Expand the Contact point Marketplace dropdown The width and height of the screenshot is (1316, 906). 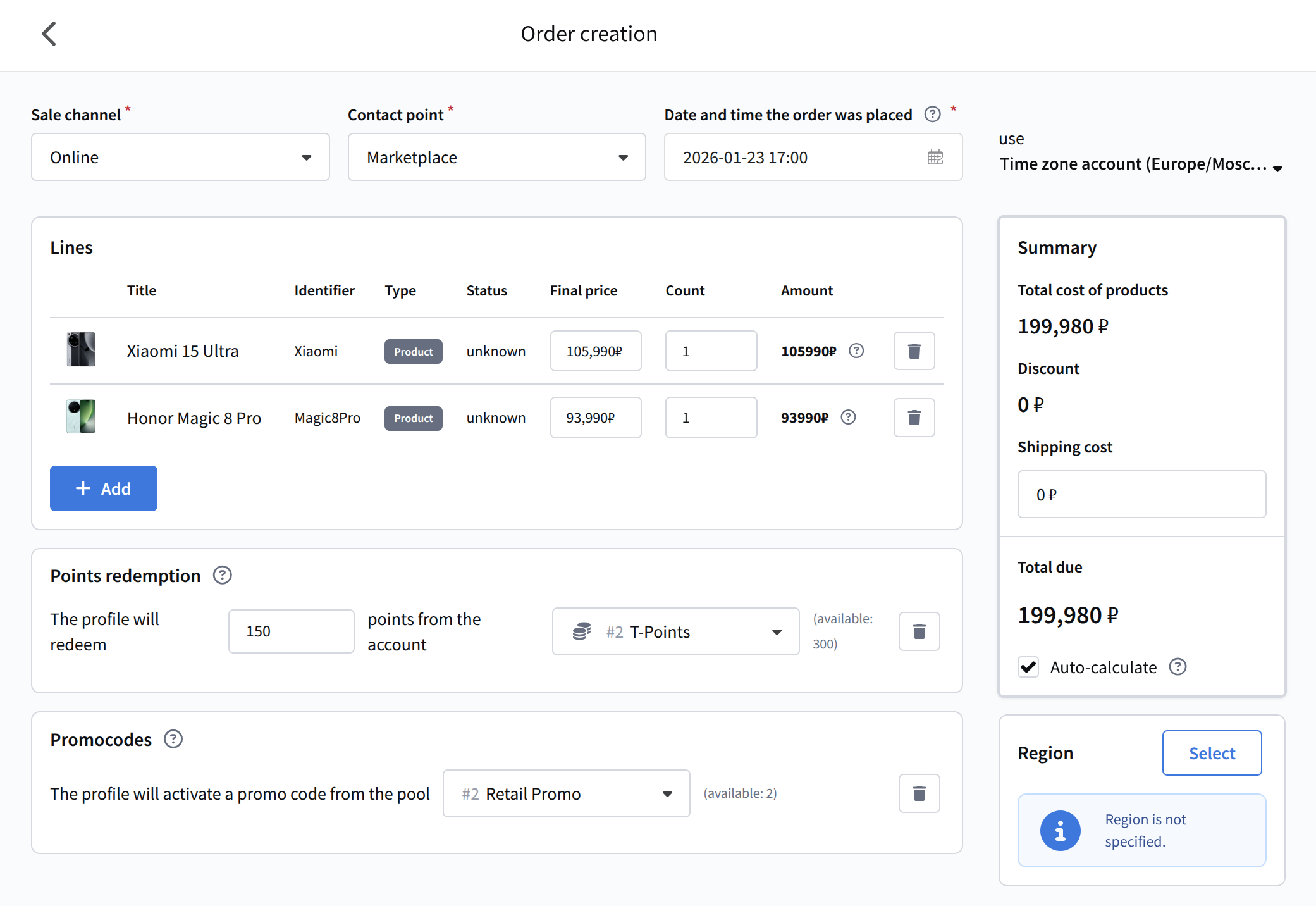tap(496, 158)
